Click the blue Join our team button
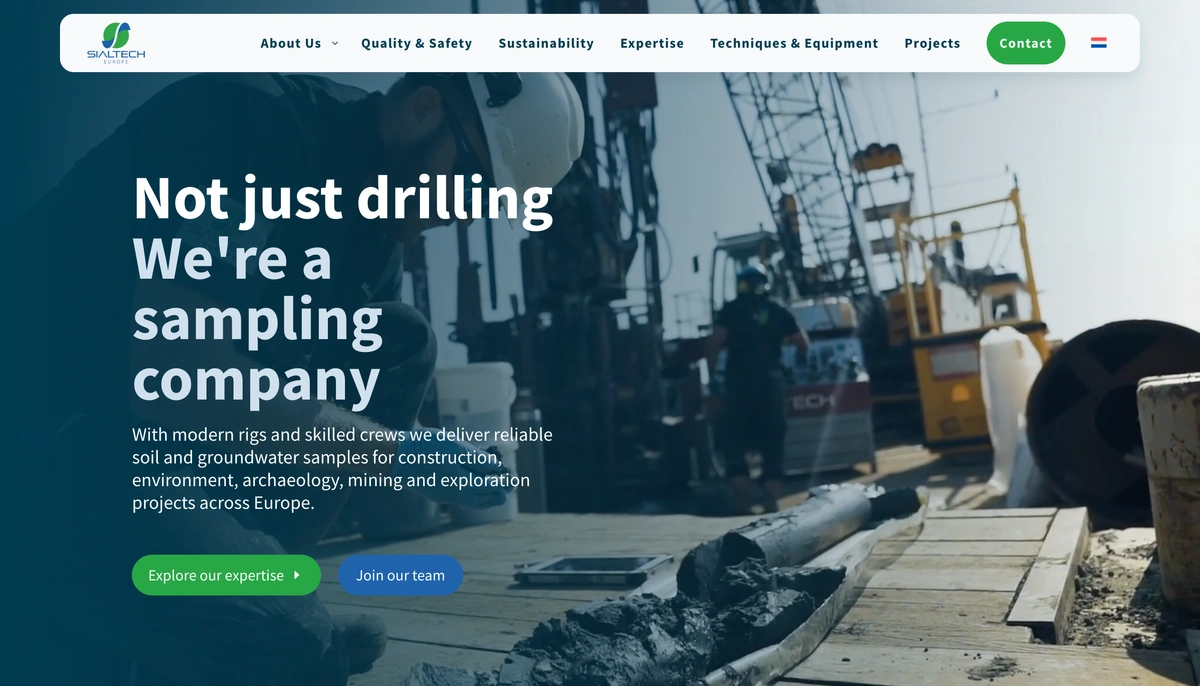 point(400,575)
